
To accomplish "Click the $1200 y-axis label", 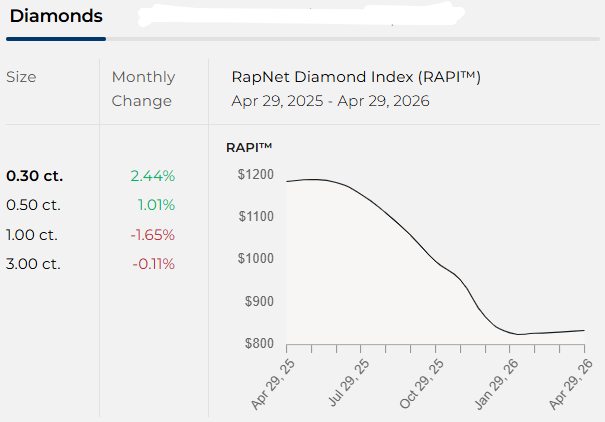I will [255, 175].
